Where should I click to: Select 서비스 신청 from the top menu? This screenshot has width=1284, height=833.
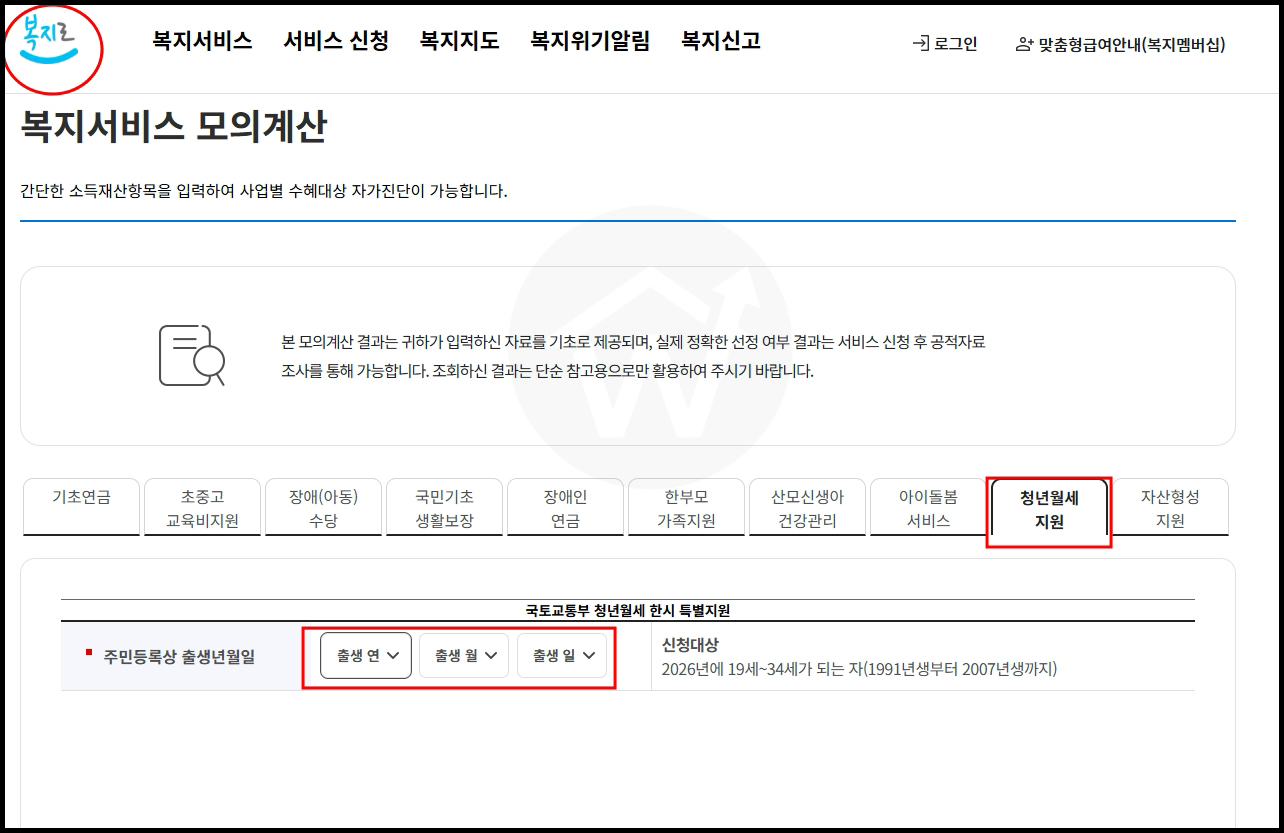click(x=337, y=41)
